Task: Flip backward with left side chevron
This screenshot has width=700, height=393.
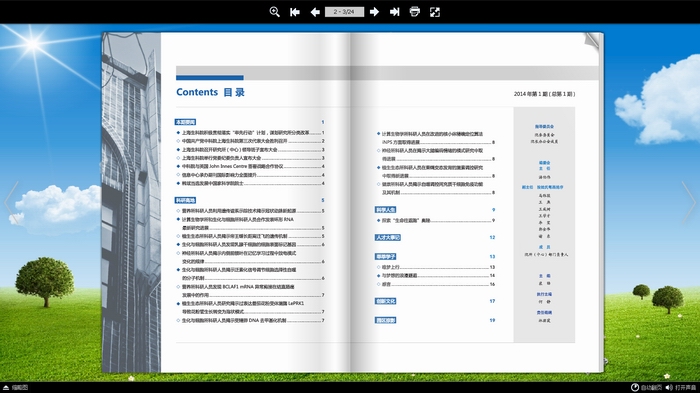Action: click(12, 203)
